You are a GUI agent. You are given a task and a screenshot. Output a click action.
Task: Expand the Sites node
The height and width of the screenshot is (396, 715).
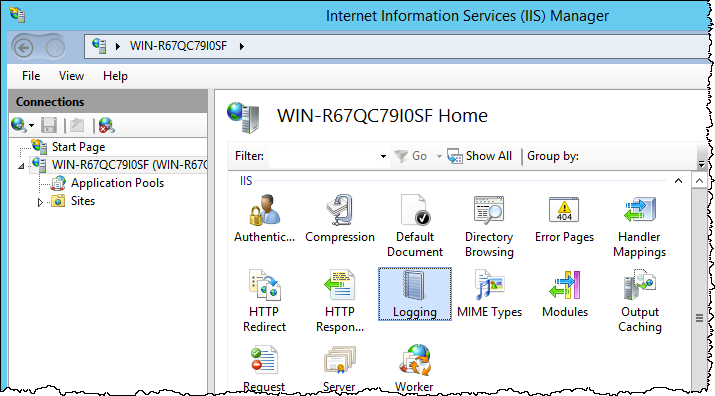40,202
